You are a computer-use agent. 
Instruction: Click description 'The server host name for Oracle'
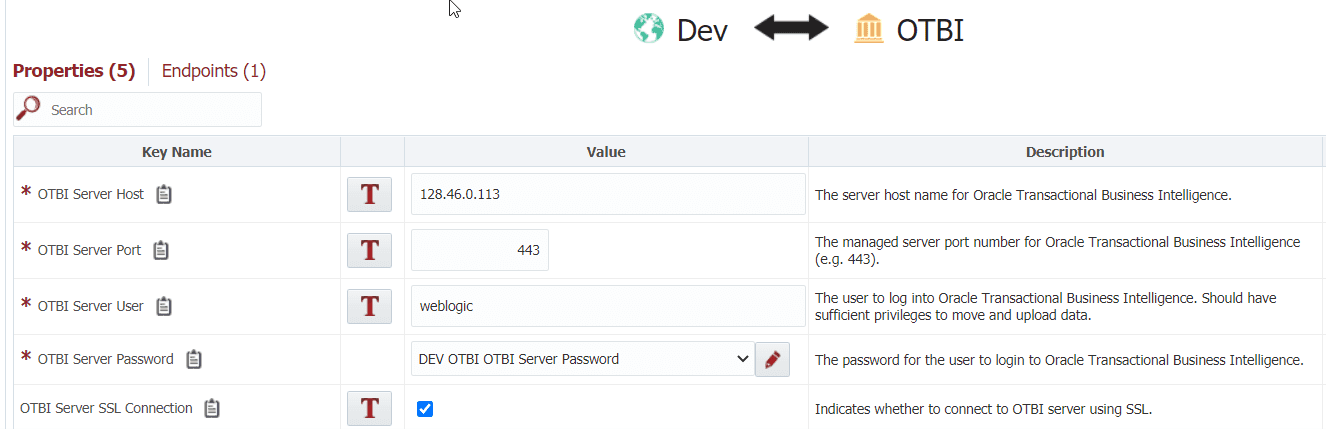pos(1023,195)
